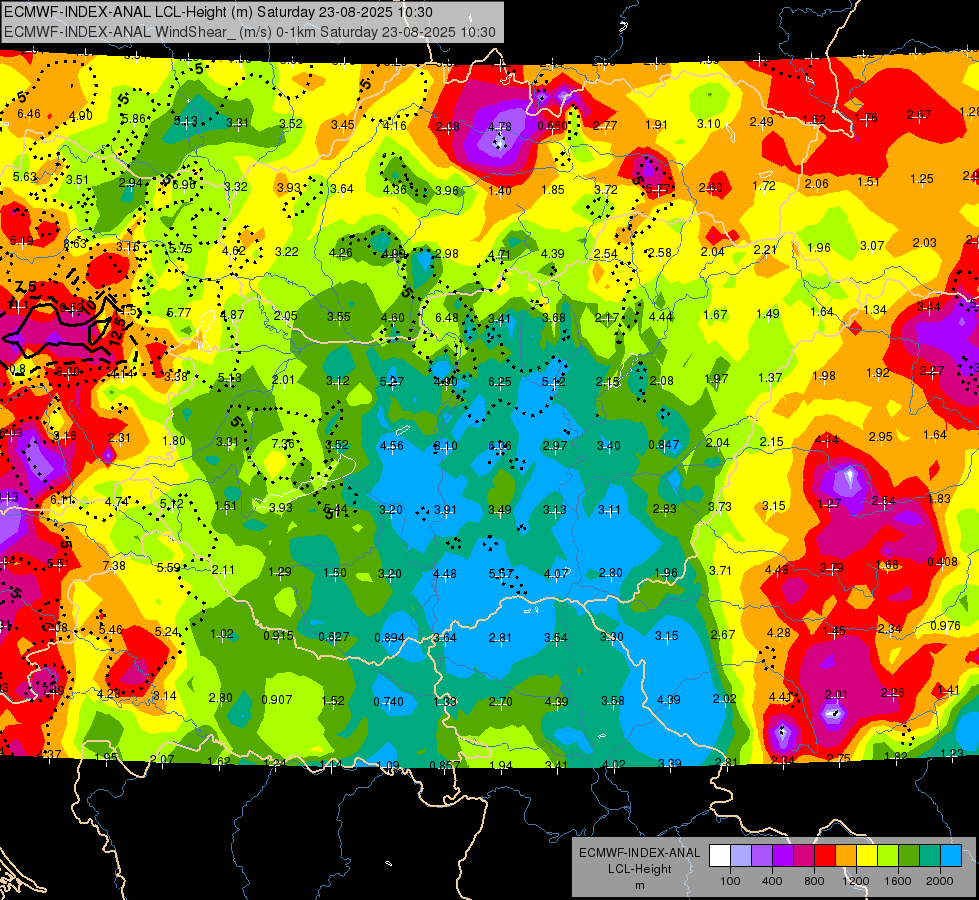Click the LCL-Height legend title text
The width and height of the screenshot is (979, 900).
coord(639,869)
